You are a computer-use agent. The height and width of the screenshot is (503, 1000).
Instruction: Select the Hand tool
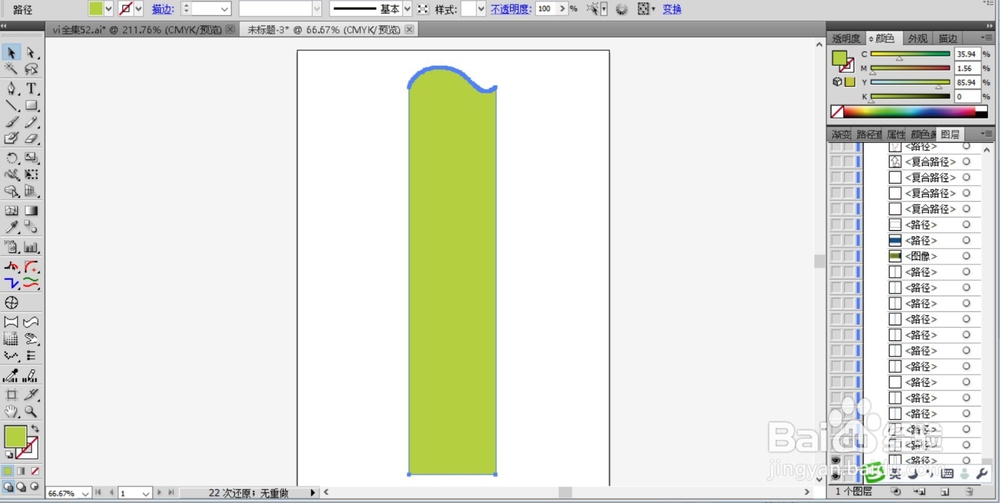[x=11, y=411]
